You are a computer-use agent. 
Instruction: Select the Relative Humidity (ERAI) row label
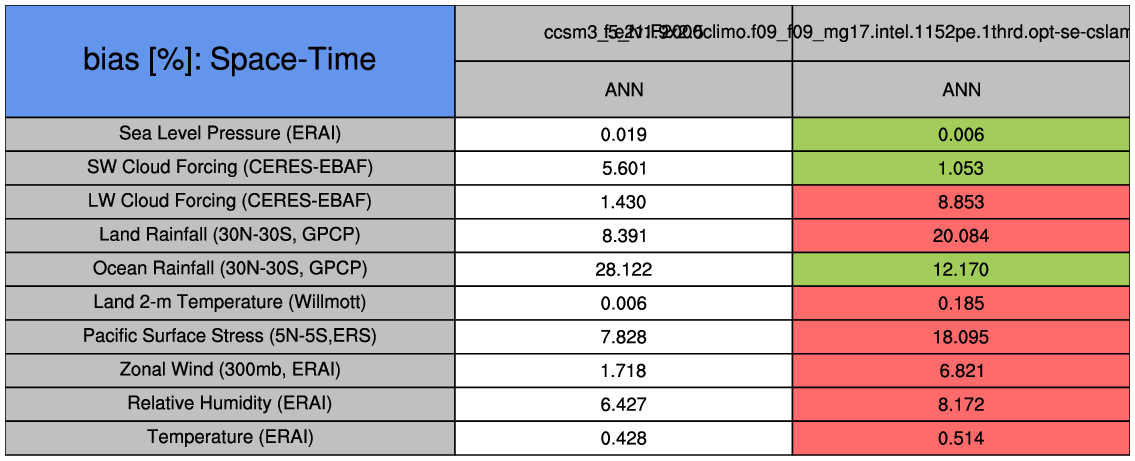coord(230,404)
